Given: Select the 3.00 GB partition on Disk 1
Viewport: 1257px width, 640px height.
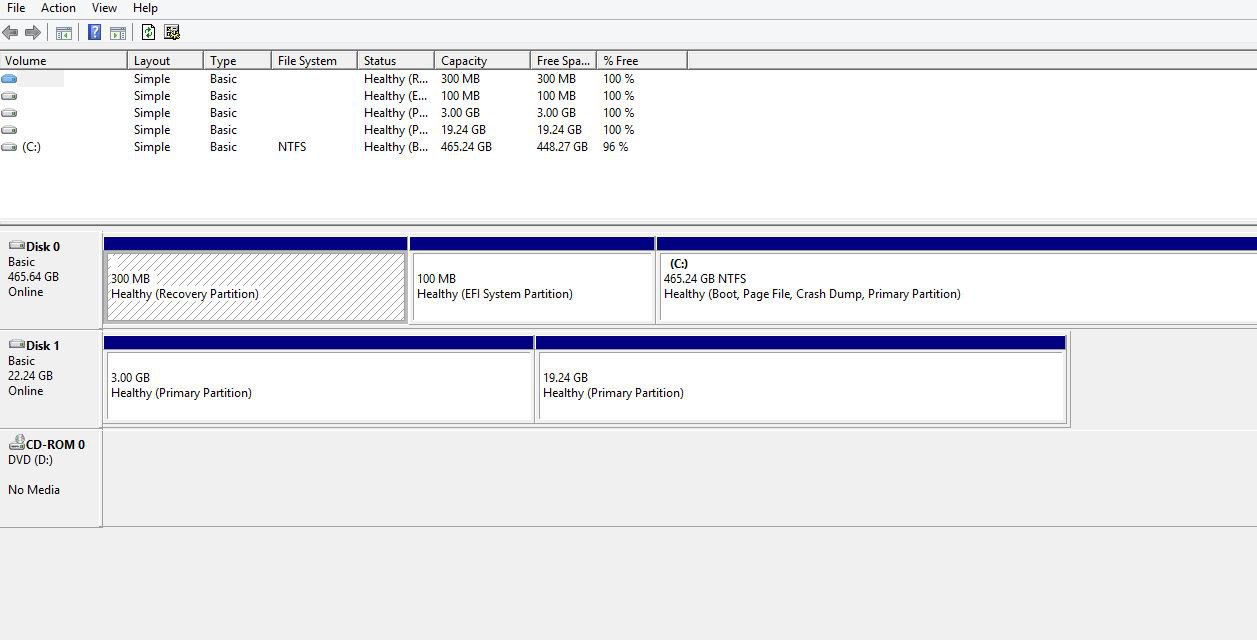Looking at the screenshot, I should tap(316, 385).
